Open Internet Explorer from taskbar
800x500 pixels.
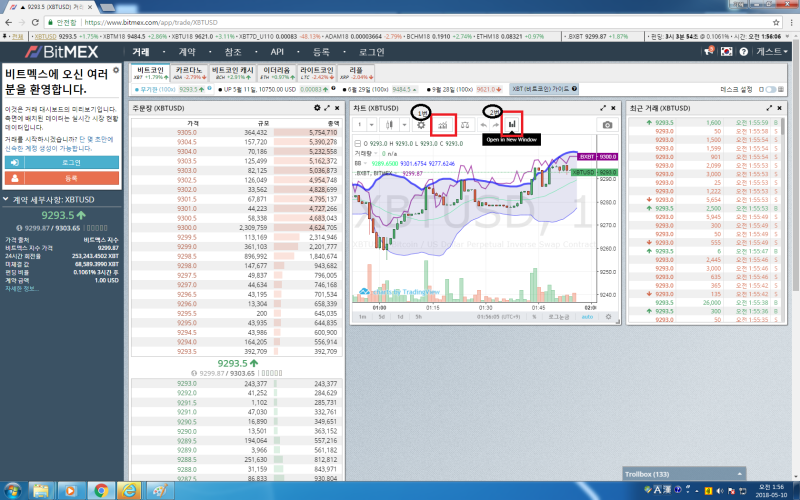tap(130, 491)
